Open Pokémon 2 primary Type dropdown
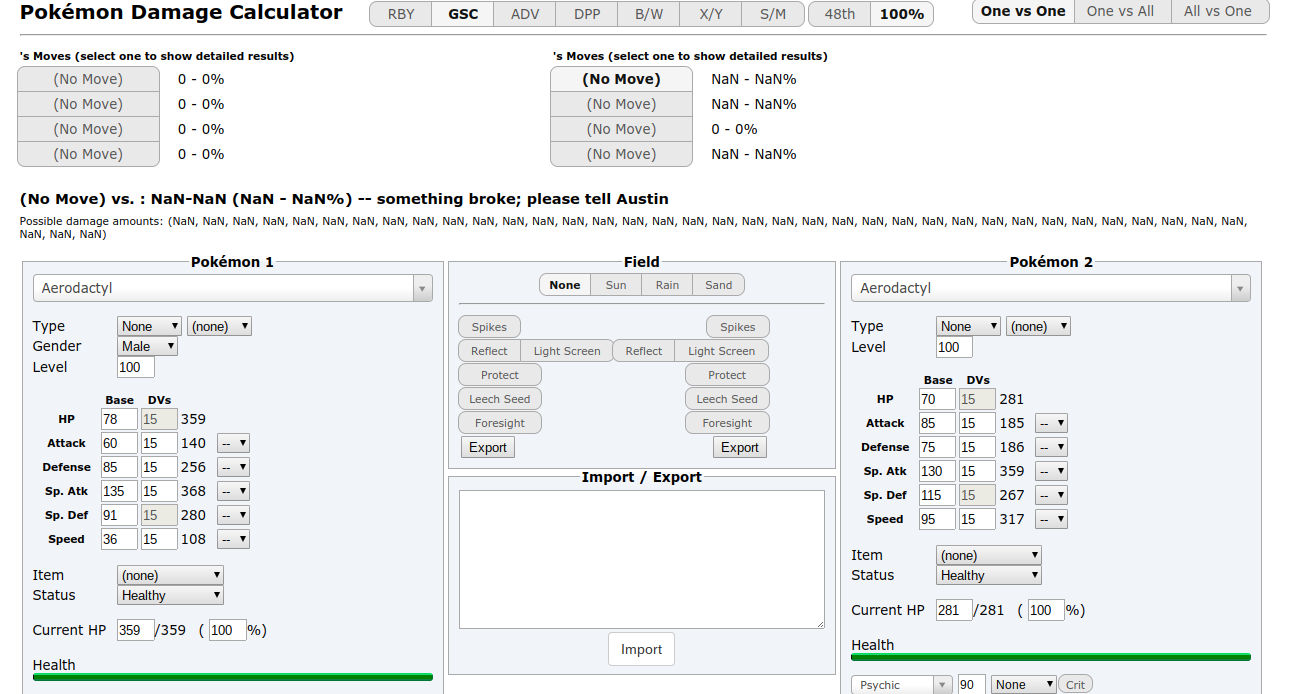This screenshot has height=694, width=1291. point(968,326)
